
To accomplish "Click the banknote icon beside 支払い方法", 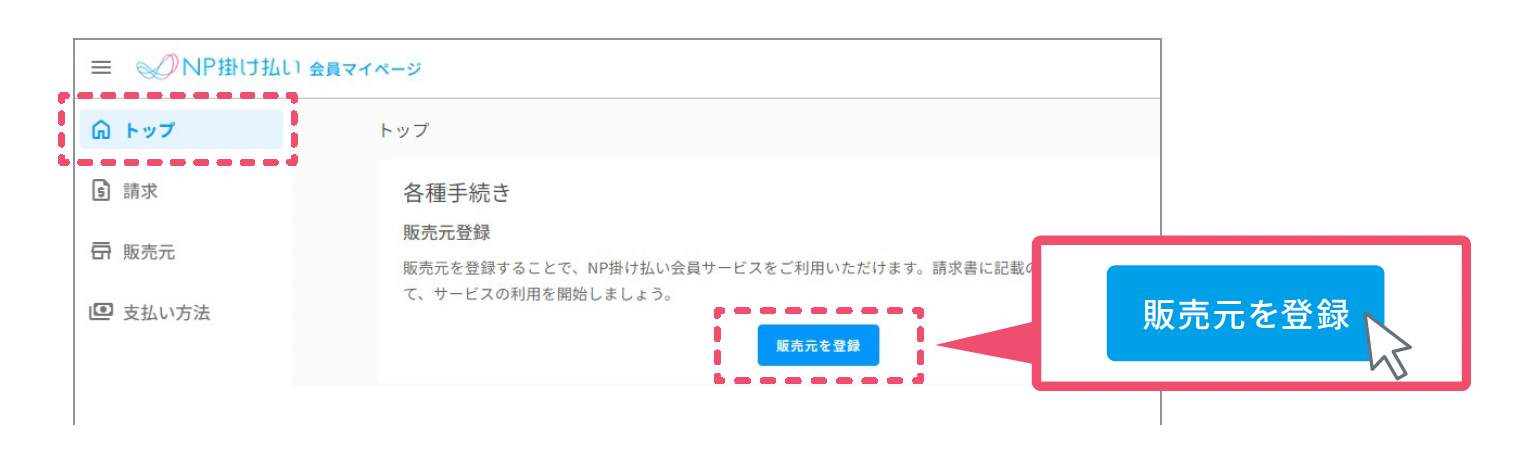I will 101,312.
